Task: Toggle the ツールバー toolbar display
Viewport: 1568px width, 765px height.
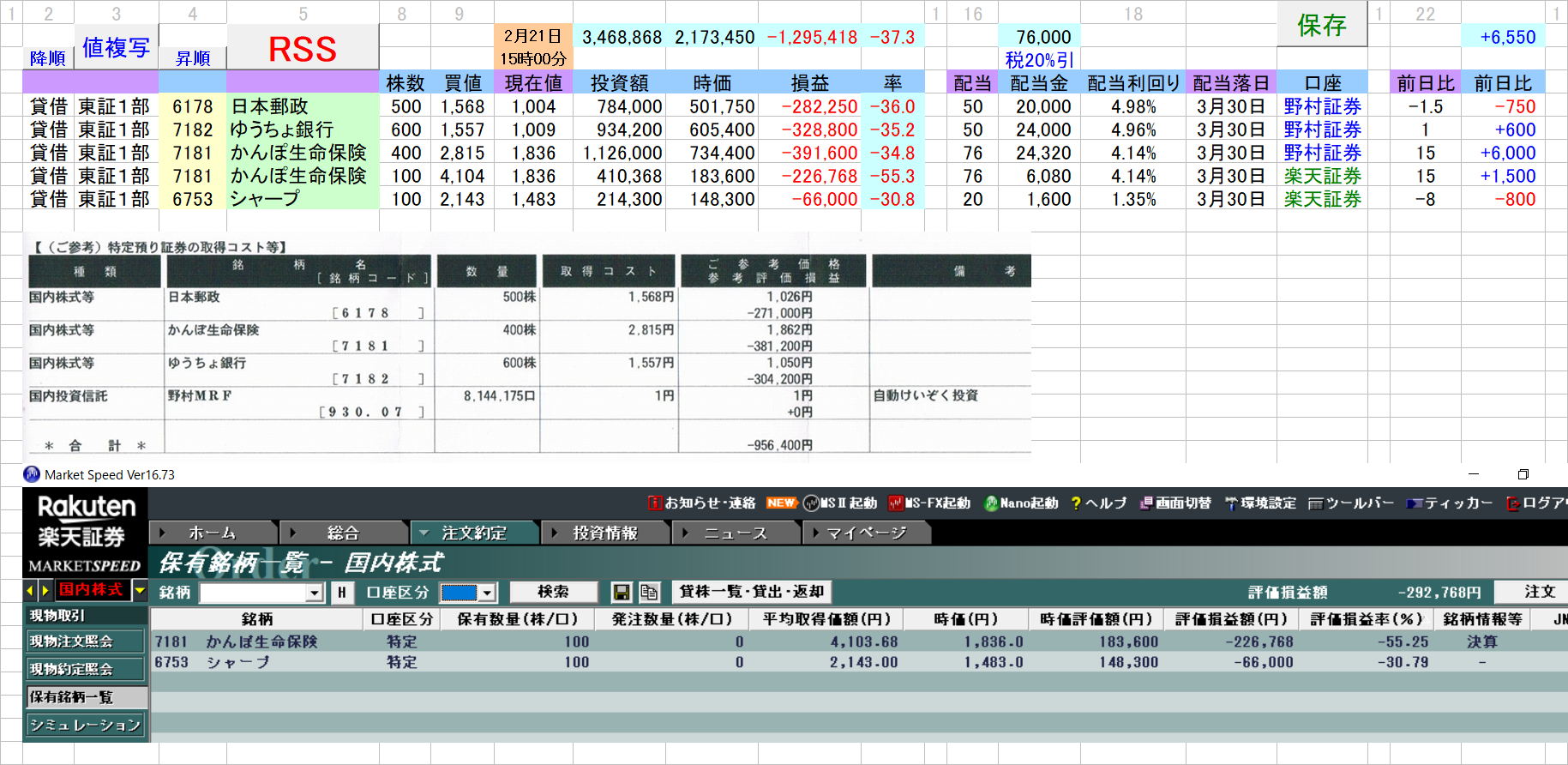Action: tap(1351, 503)
